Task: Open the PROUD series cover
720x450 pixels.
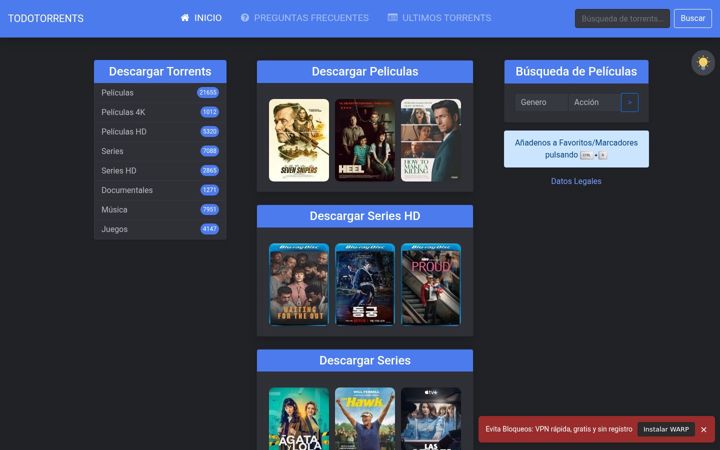Action: [431, 285]
